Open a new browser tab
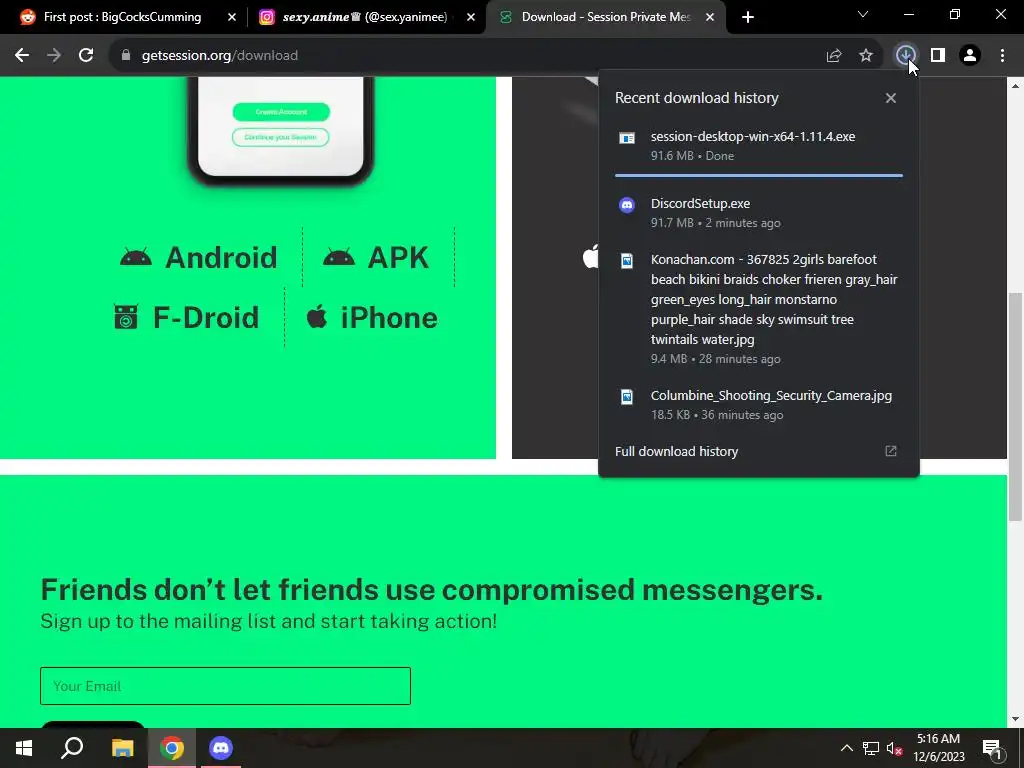 click(x=748, y=17)
